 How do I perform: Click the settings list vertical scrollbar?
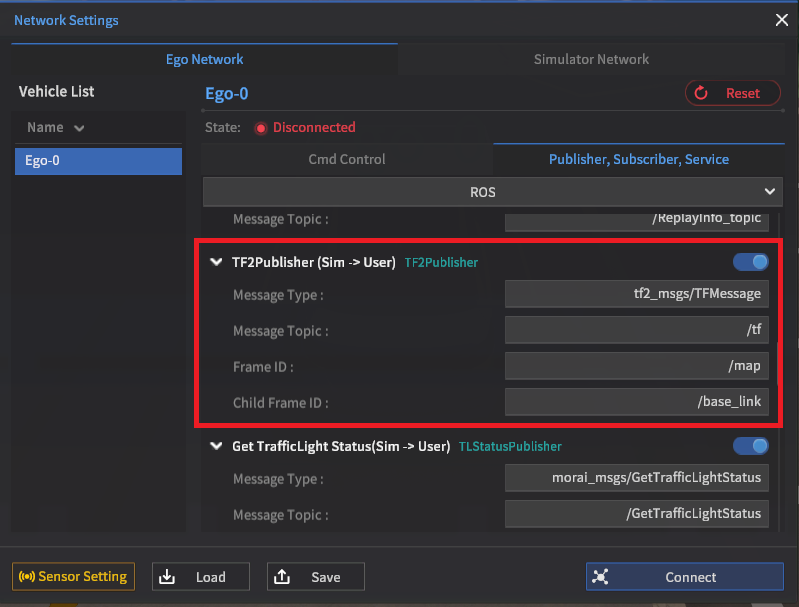[x=777, y=363]
